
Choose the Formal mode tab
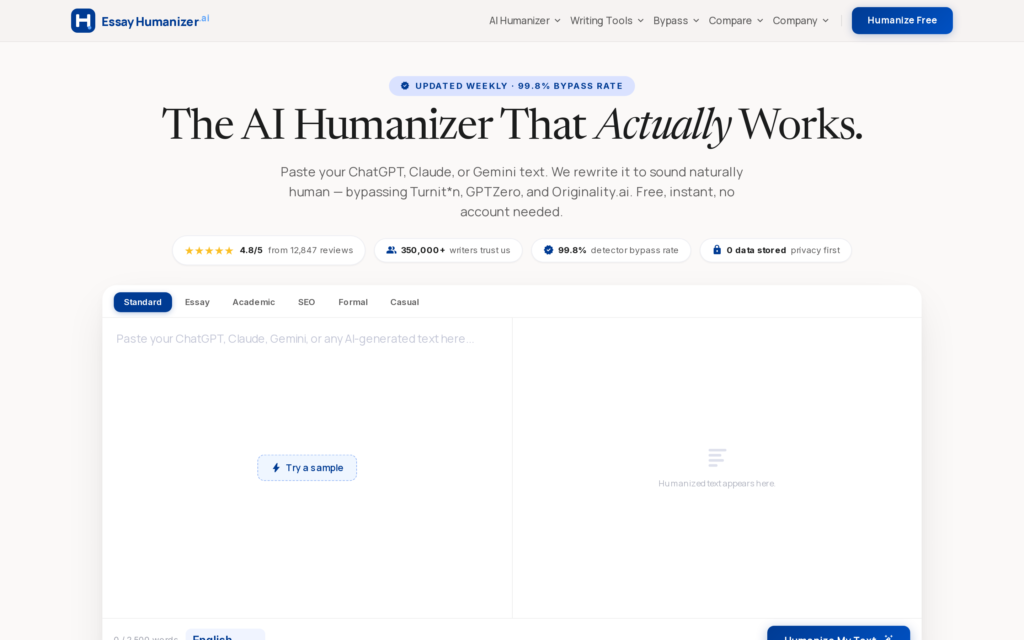[353, 302]
